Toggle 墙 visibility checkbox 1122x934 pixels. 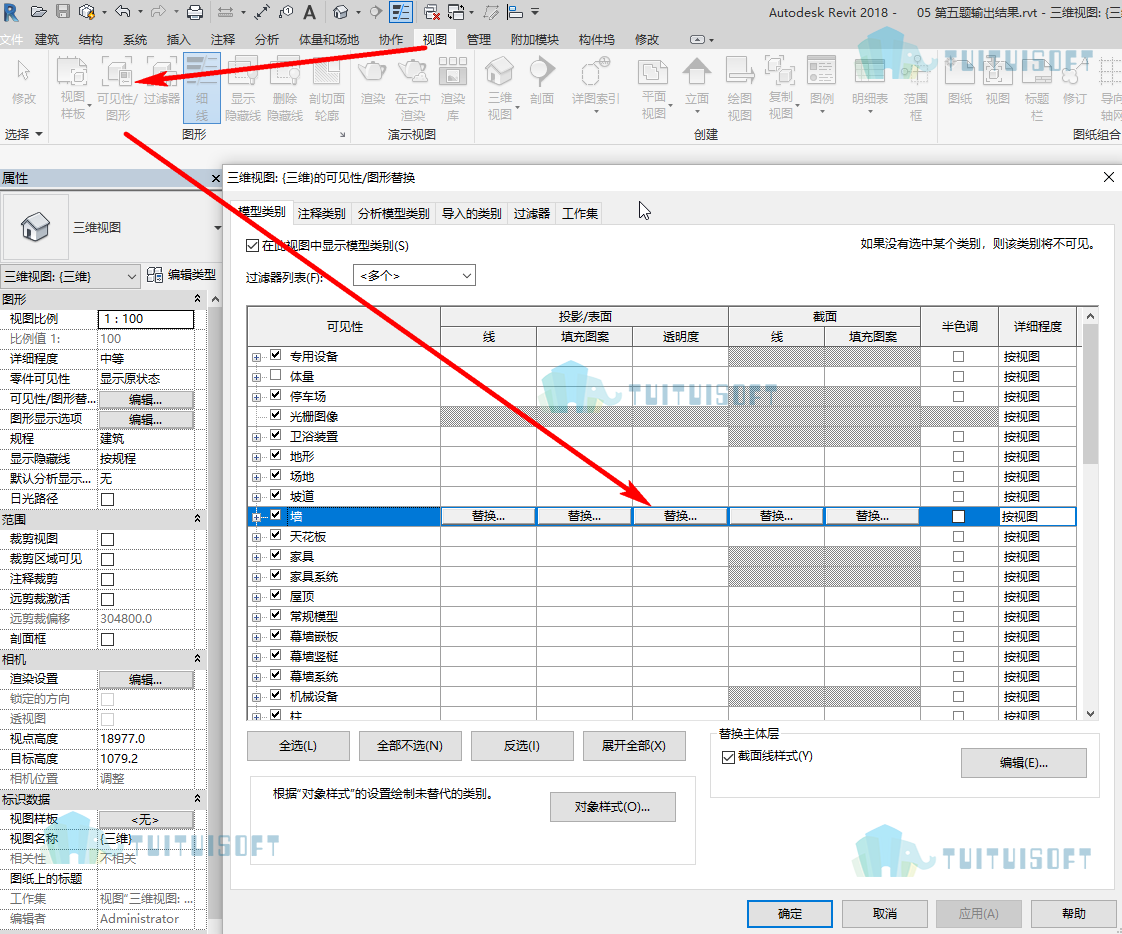(x=275, y=515)
